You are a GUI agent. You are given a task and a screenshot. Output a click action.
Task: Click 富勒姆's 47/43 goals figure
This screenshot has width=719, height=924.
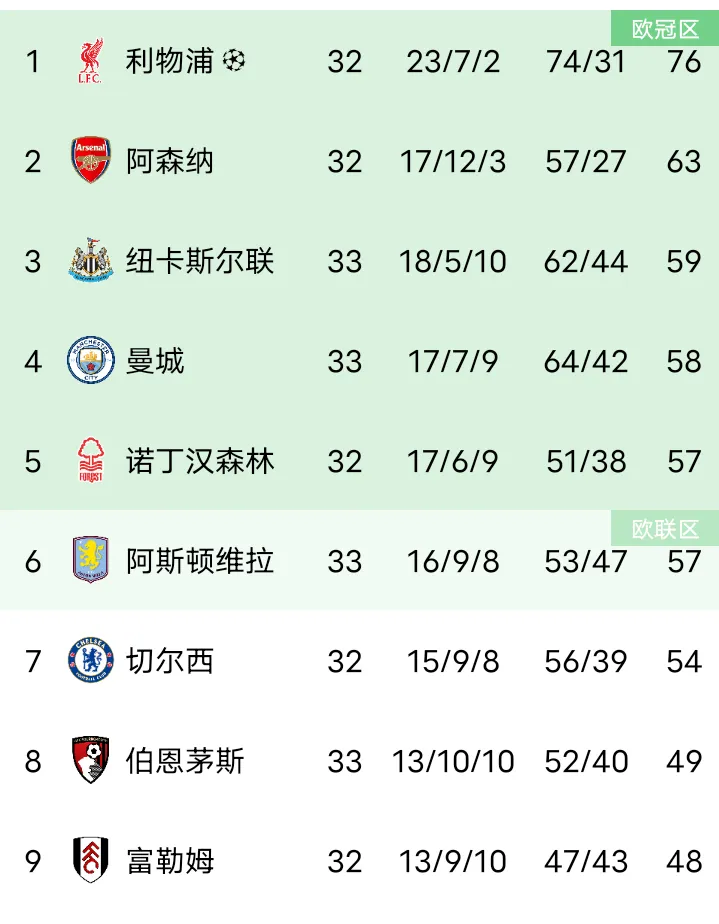click(586, 860)
